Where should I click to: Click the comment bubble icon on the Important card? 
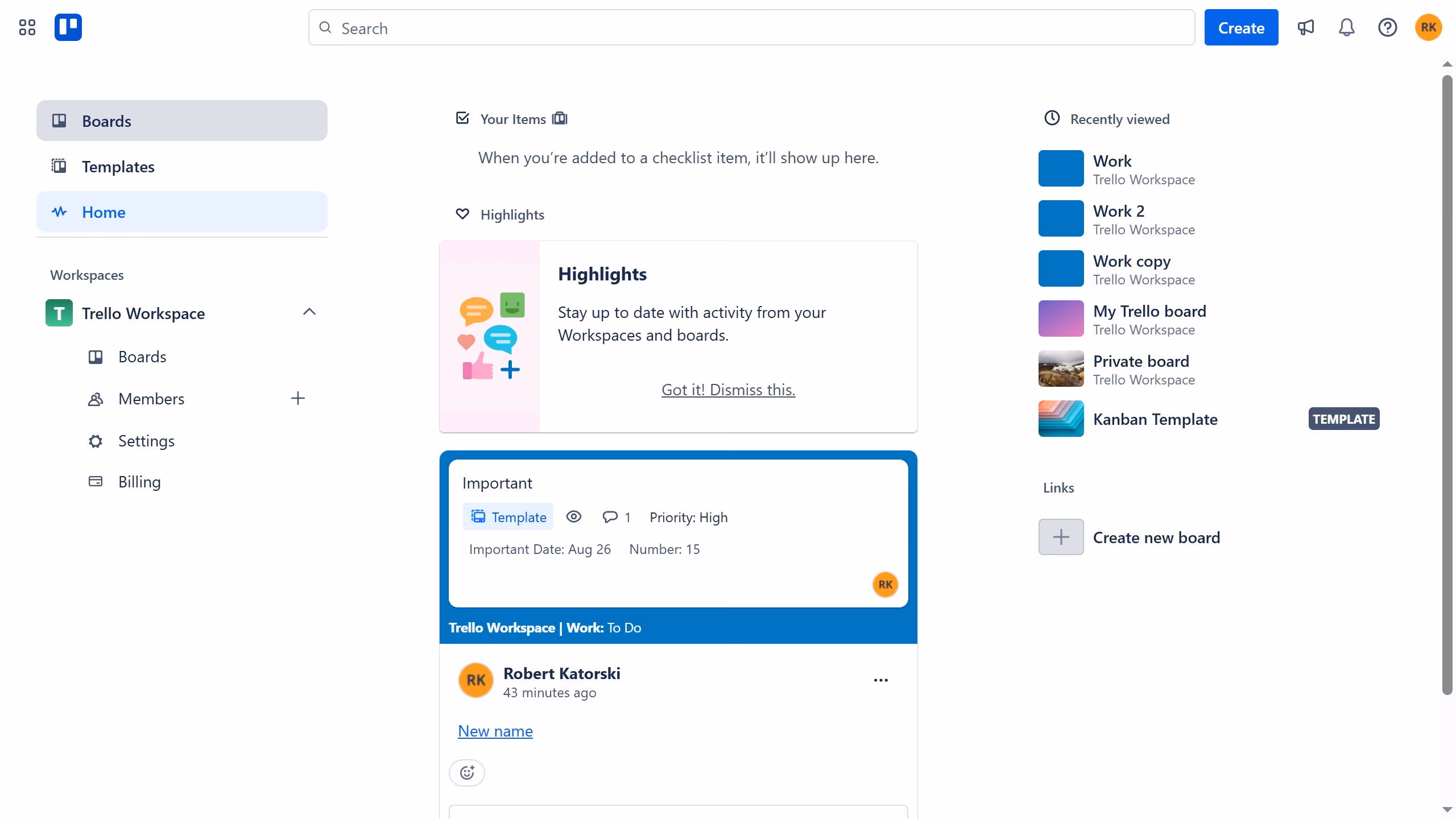610,516
